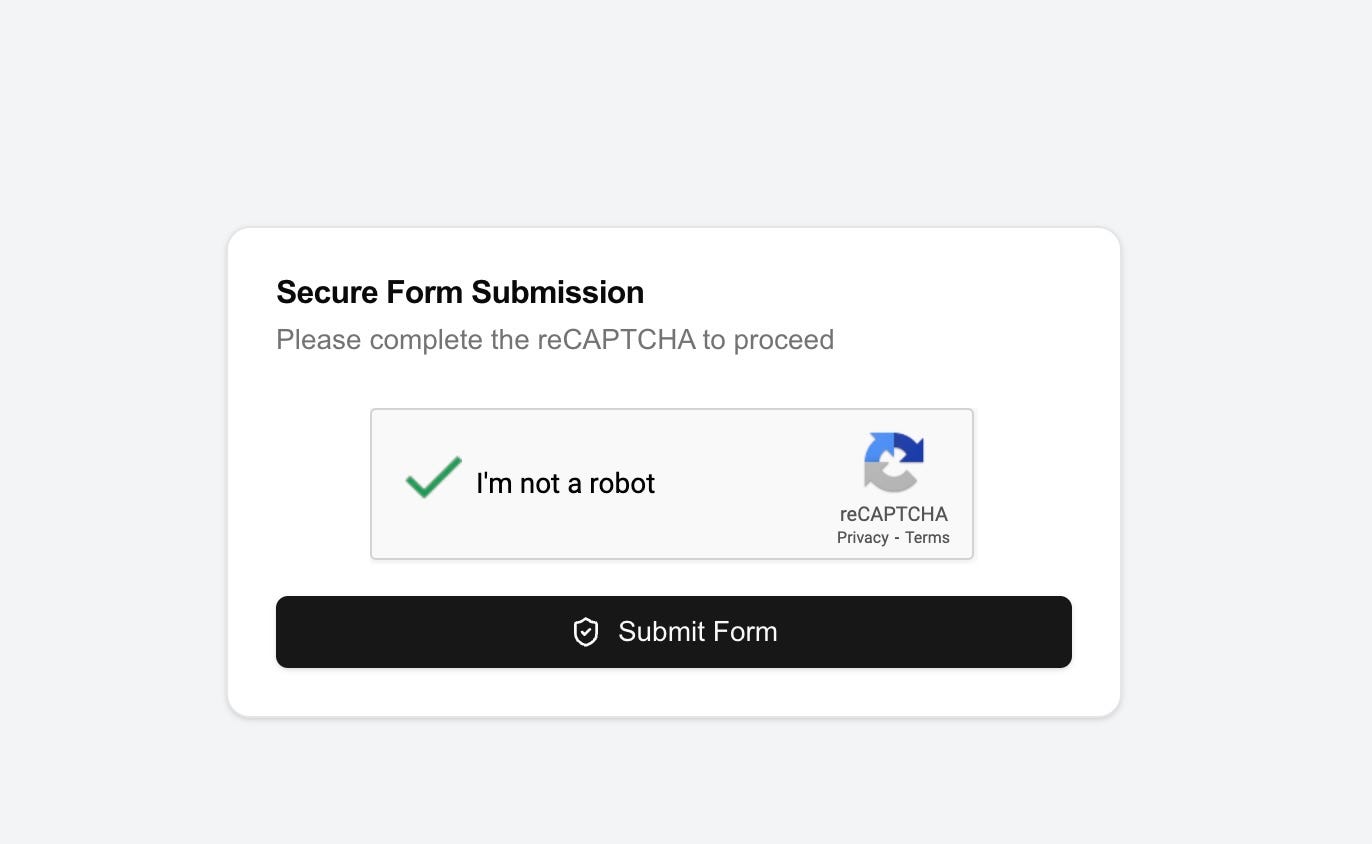
Task: Click the word "robot" in the captcha label
Action: pyautogui.click(x=622, y=484)
